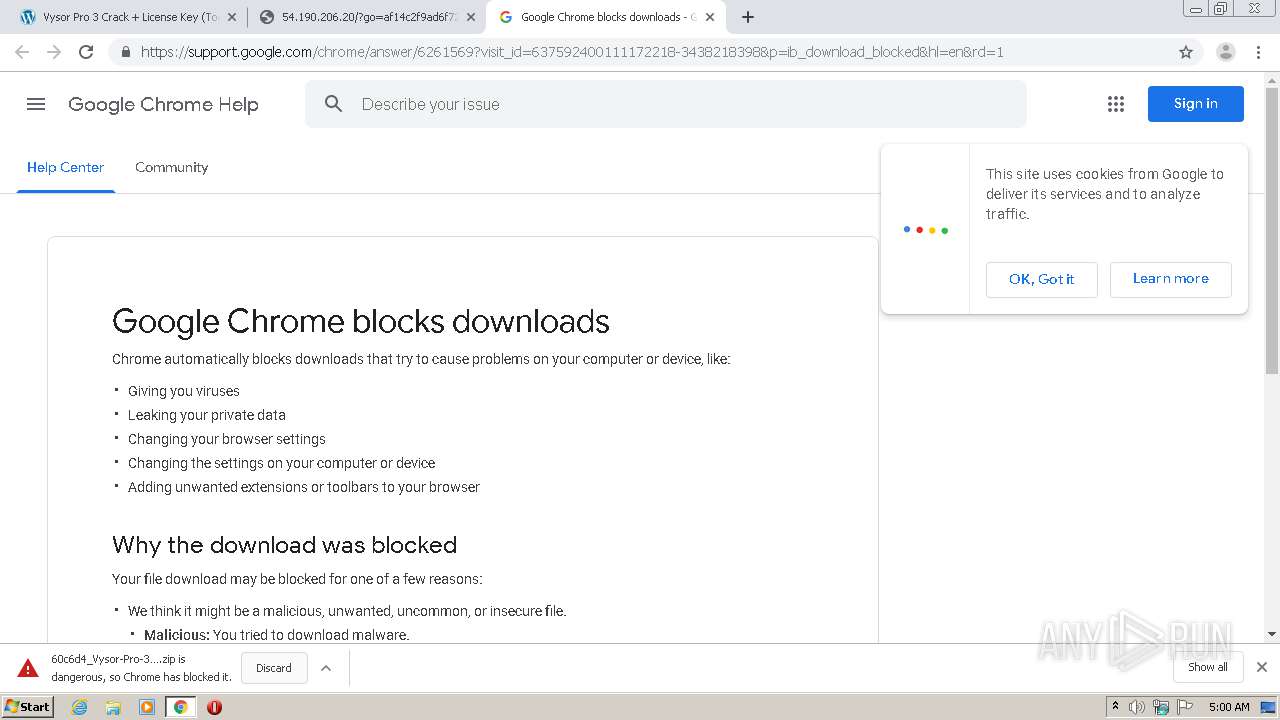Go forward using the browser forward arrow
Screen dimensions: 1280x720
point(54,52)
